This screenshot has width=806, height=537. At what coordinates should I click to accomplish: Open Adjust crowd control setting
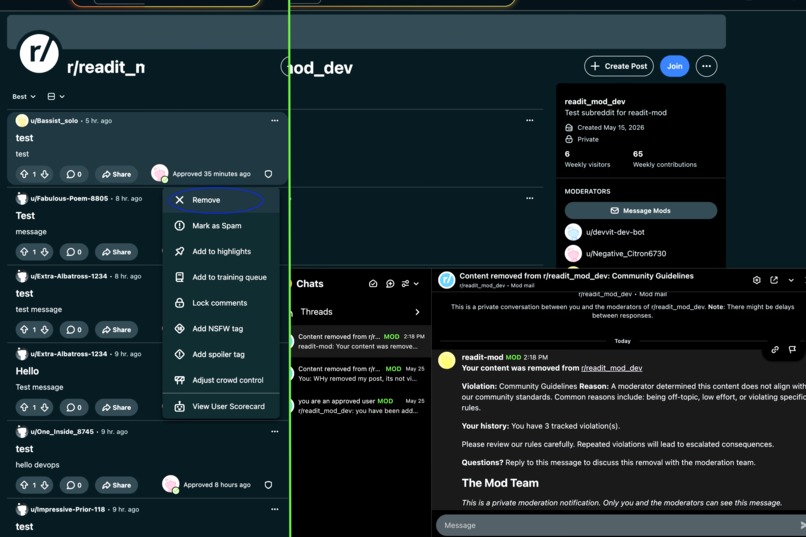221,380
